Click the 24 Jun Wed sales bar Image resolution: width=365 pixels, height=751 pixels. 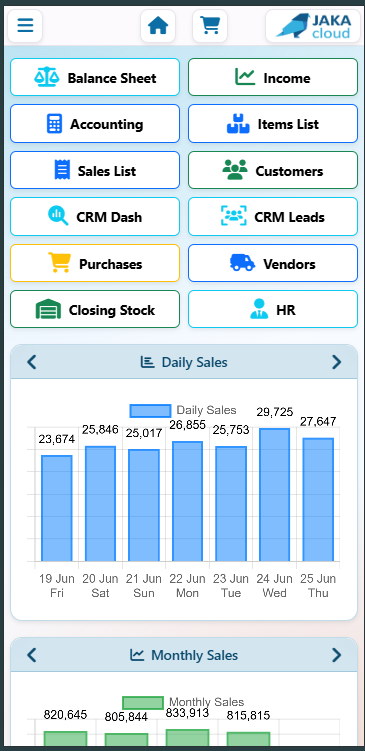tap(274, 495)
